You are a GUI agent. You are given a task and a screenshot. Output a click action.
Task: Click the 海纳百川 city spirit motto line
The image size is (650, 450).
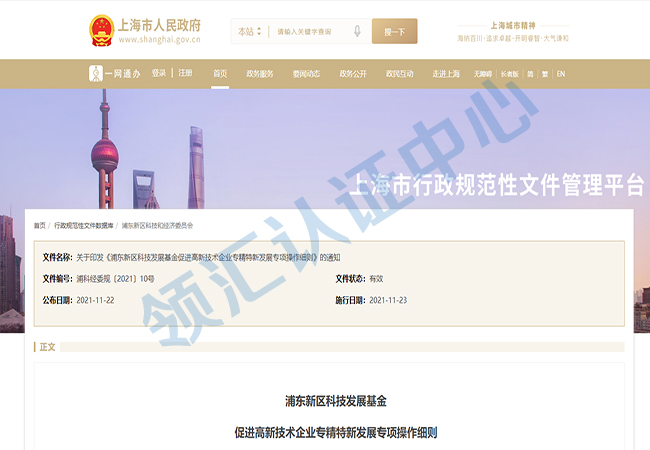pyautogui.click(x=513, y=38)
